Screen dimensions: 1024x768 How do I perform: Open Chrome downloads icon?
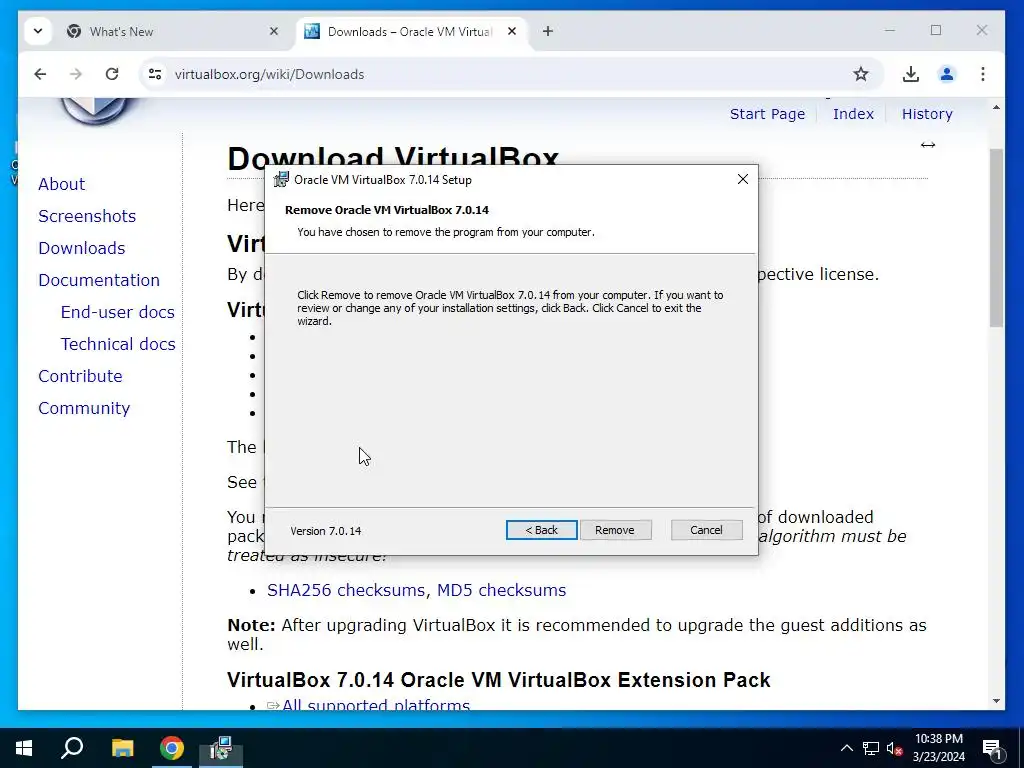click(910, 74)
